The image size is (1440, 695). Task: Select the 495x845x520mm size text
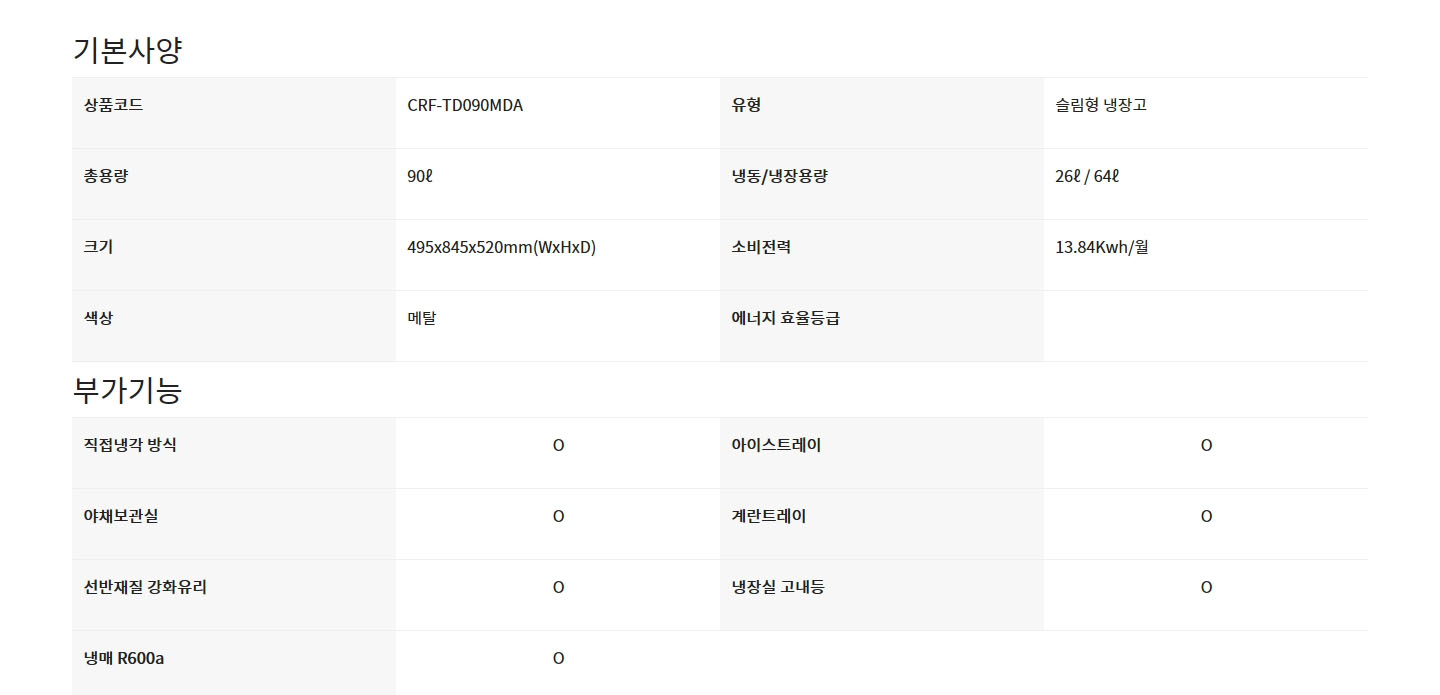coord(501,247)
